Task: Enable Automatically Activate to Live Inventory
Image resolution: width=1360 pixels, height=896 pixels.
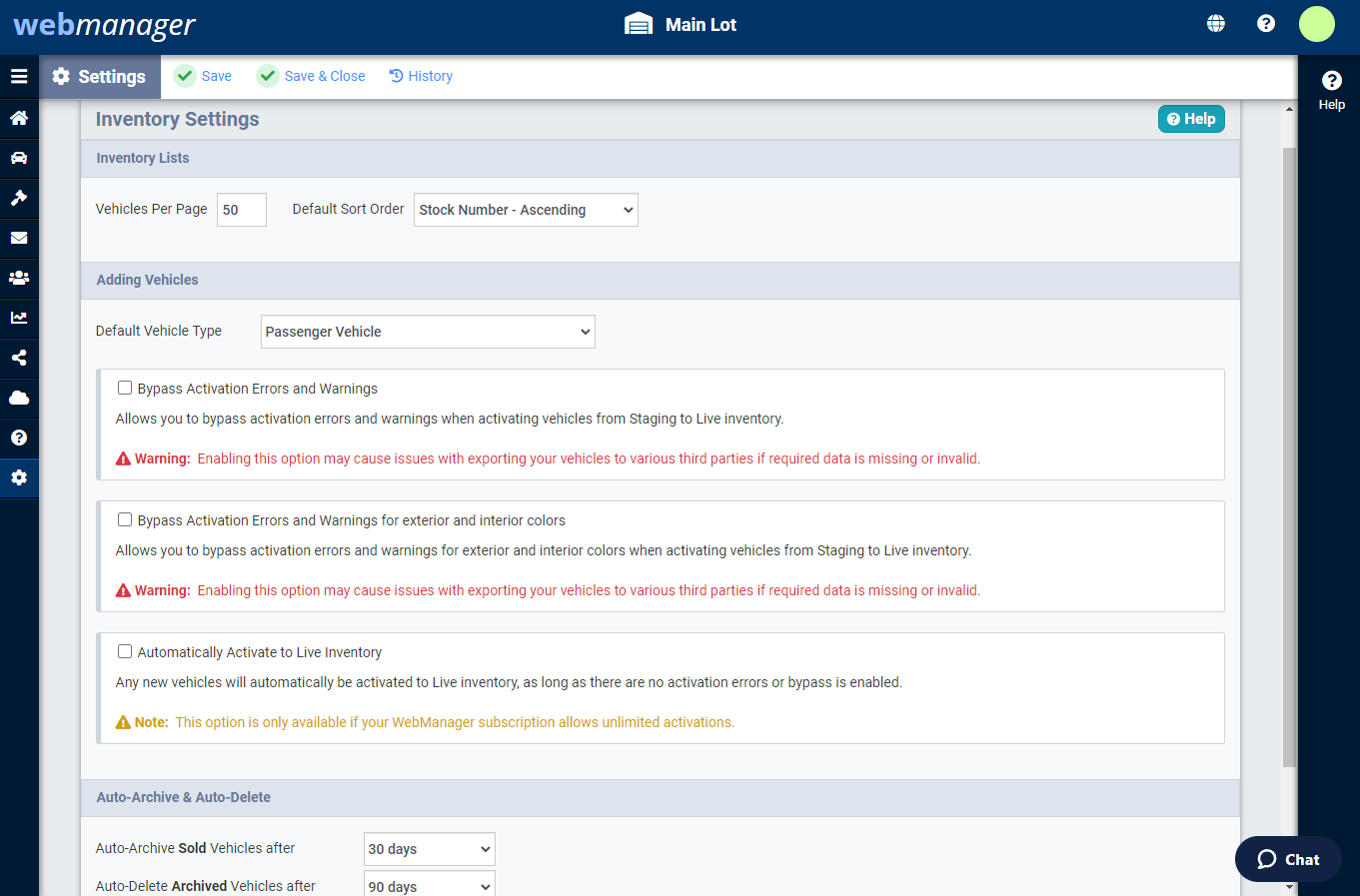Action: tap(124, 651)
